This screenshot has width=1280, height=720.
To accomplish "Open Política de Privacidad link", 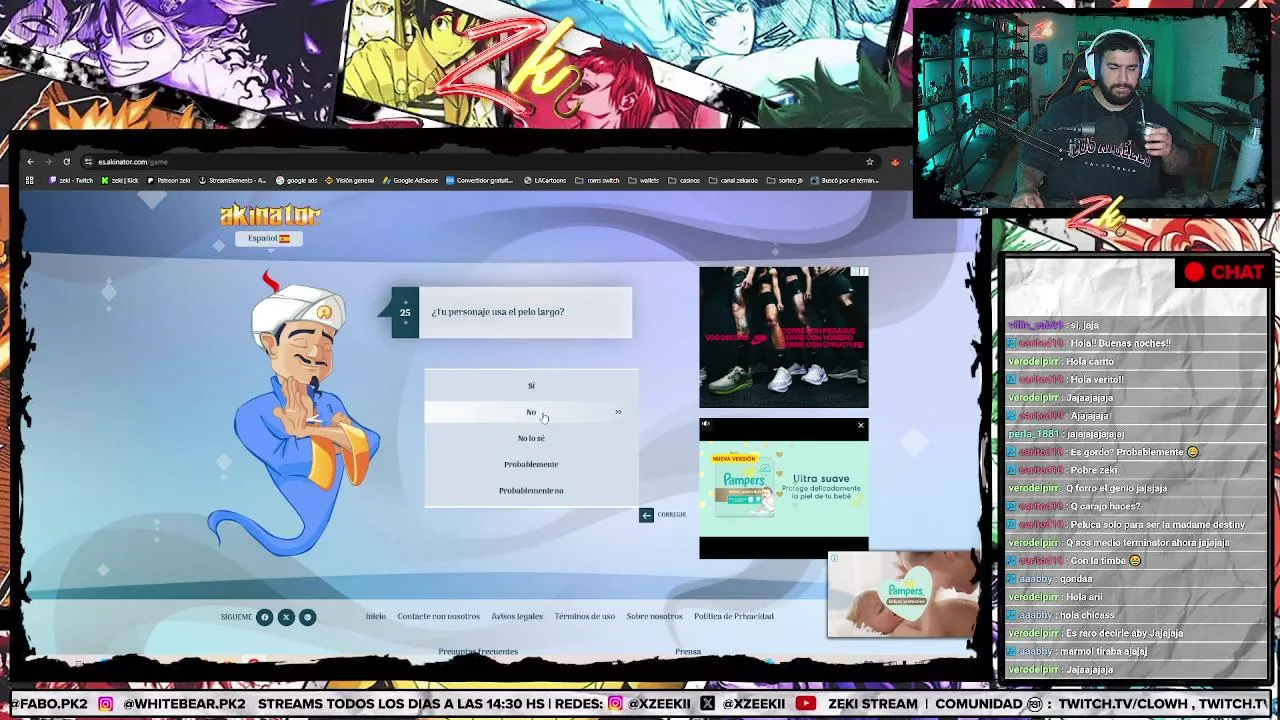I will click(x=734, y=616).
